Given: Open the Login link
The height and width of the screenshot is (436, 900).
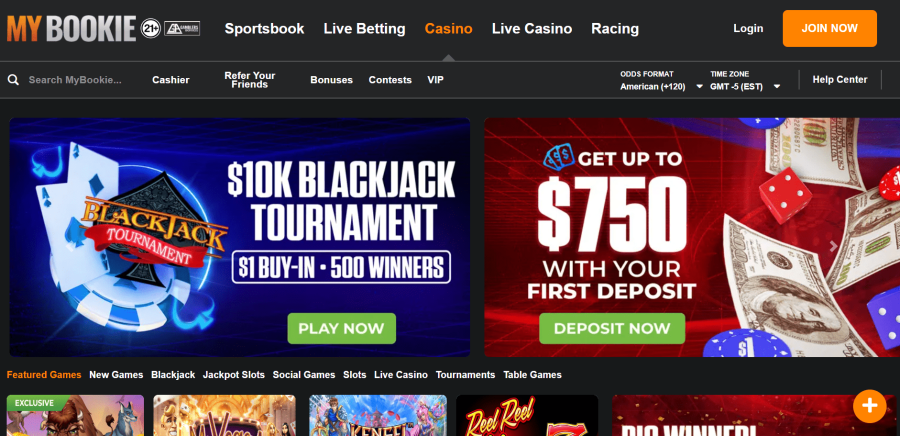Looking at the screenshot, I should 748,28.
